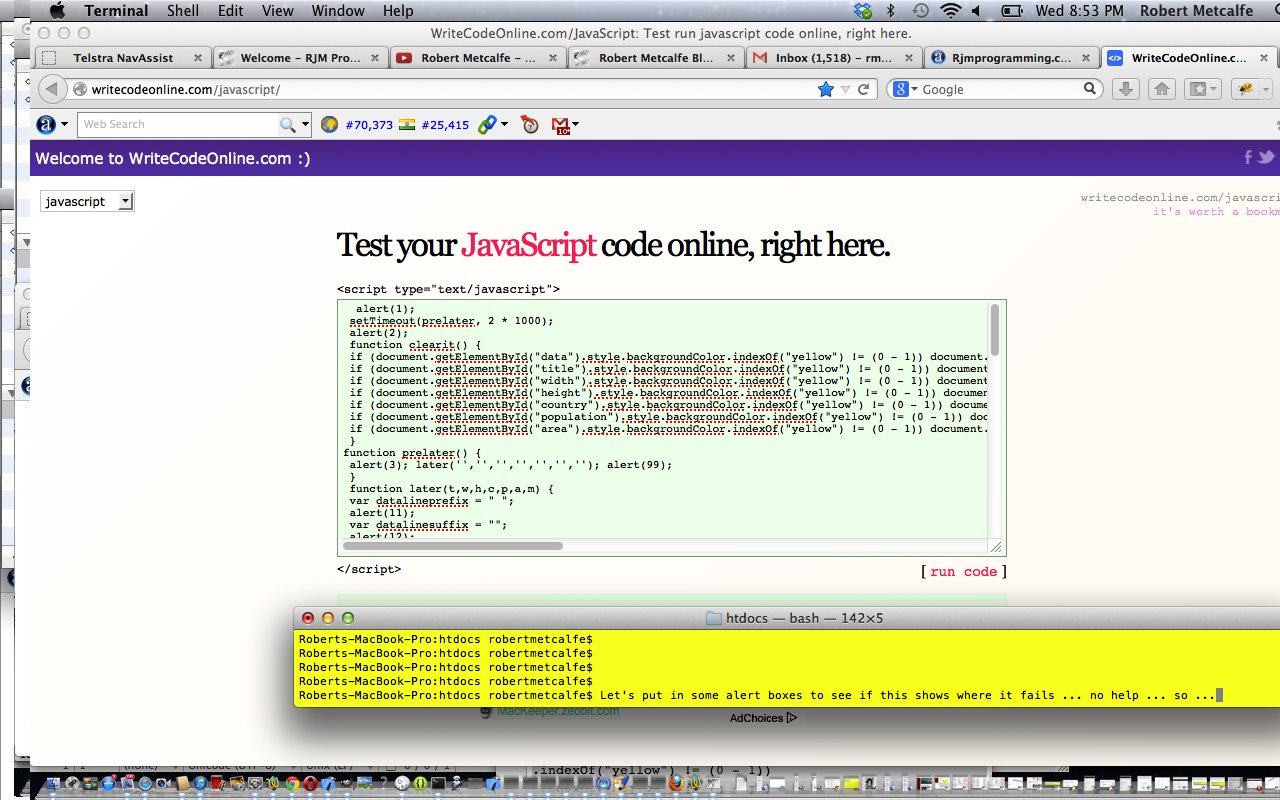The image size is (1280, 800).
Task: Click the site identity globe in address bar
Action: point(79,90)
